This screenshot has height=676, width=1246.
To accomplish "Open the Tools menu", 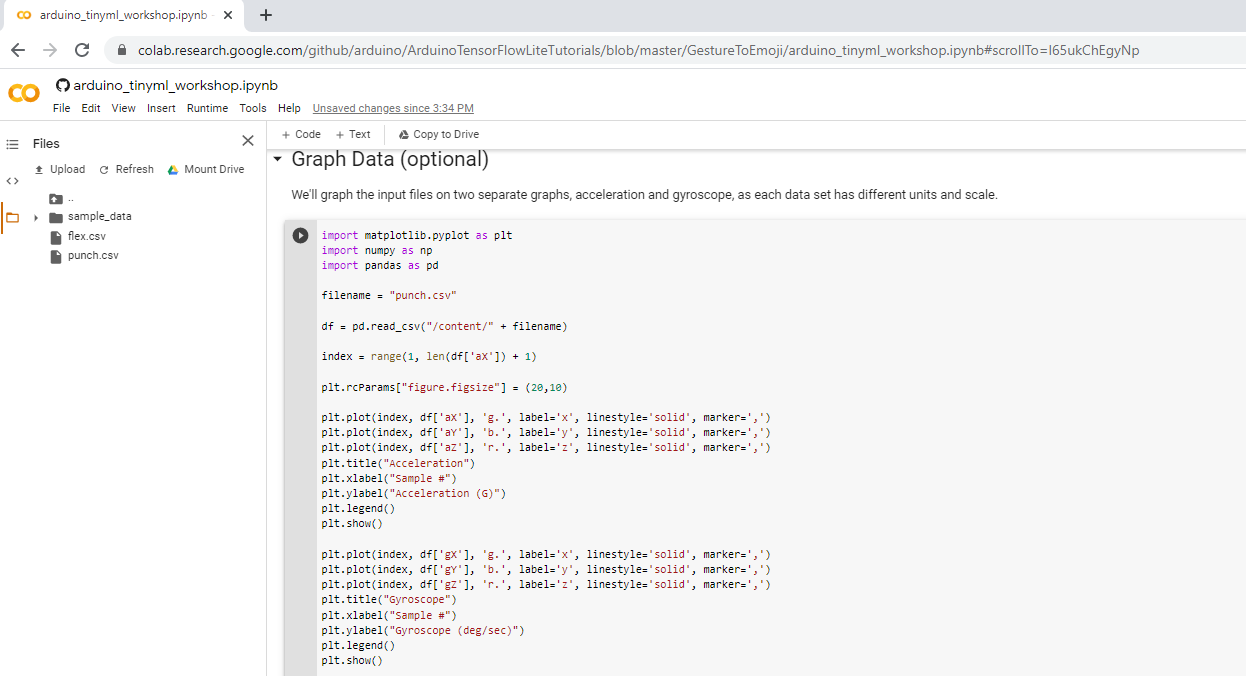I will (253, 108).
